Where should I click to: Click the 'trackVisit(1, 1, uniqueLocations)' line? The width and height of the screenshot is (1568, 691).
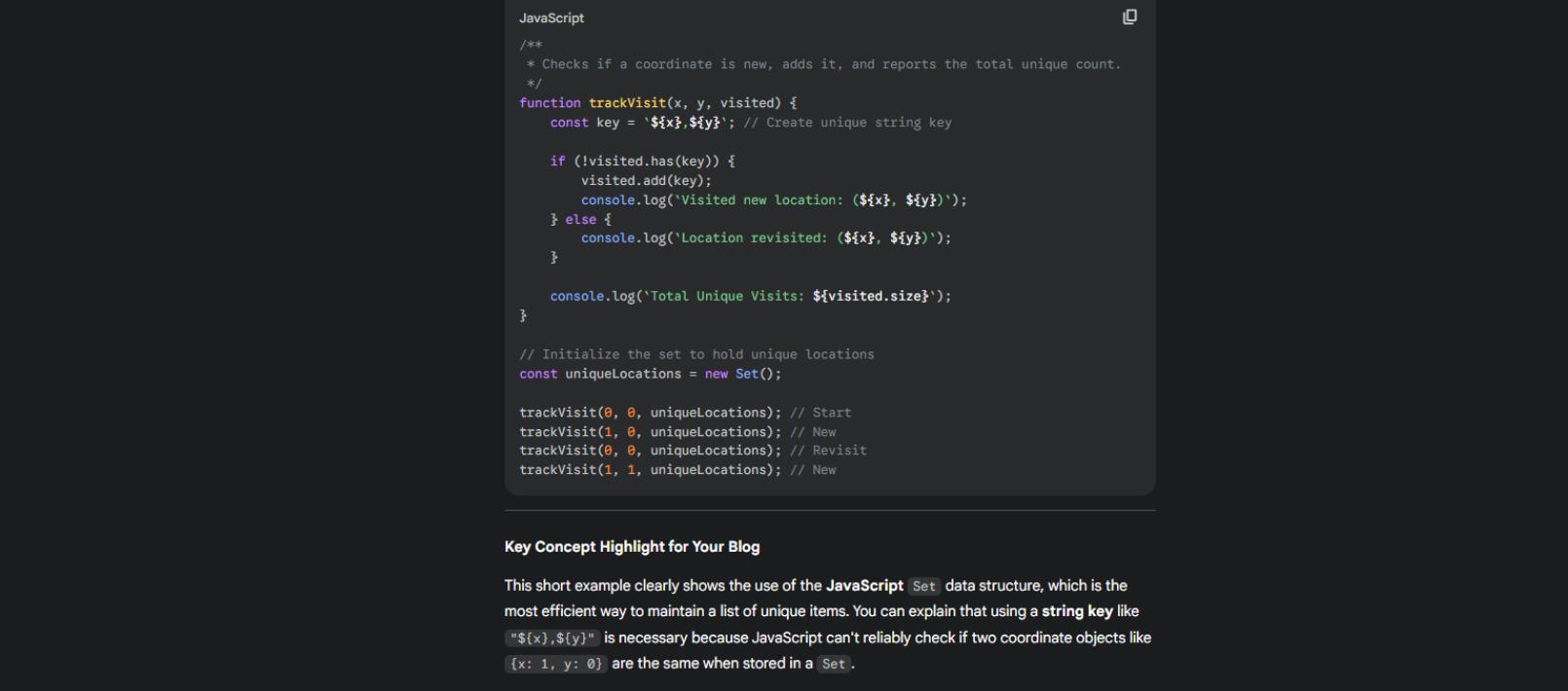point(678,470)
